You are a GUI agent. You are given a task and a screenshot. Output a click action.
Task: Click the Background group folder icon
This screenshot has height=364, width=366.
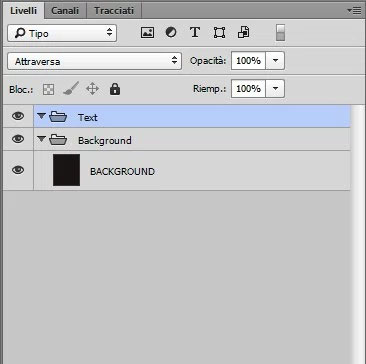point(58,140)
